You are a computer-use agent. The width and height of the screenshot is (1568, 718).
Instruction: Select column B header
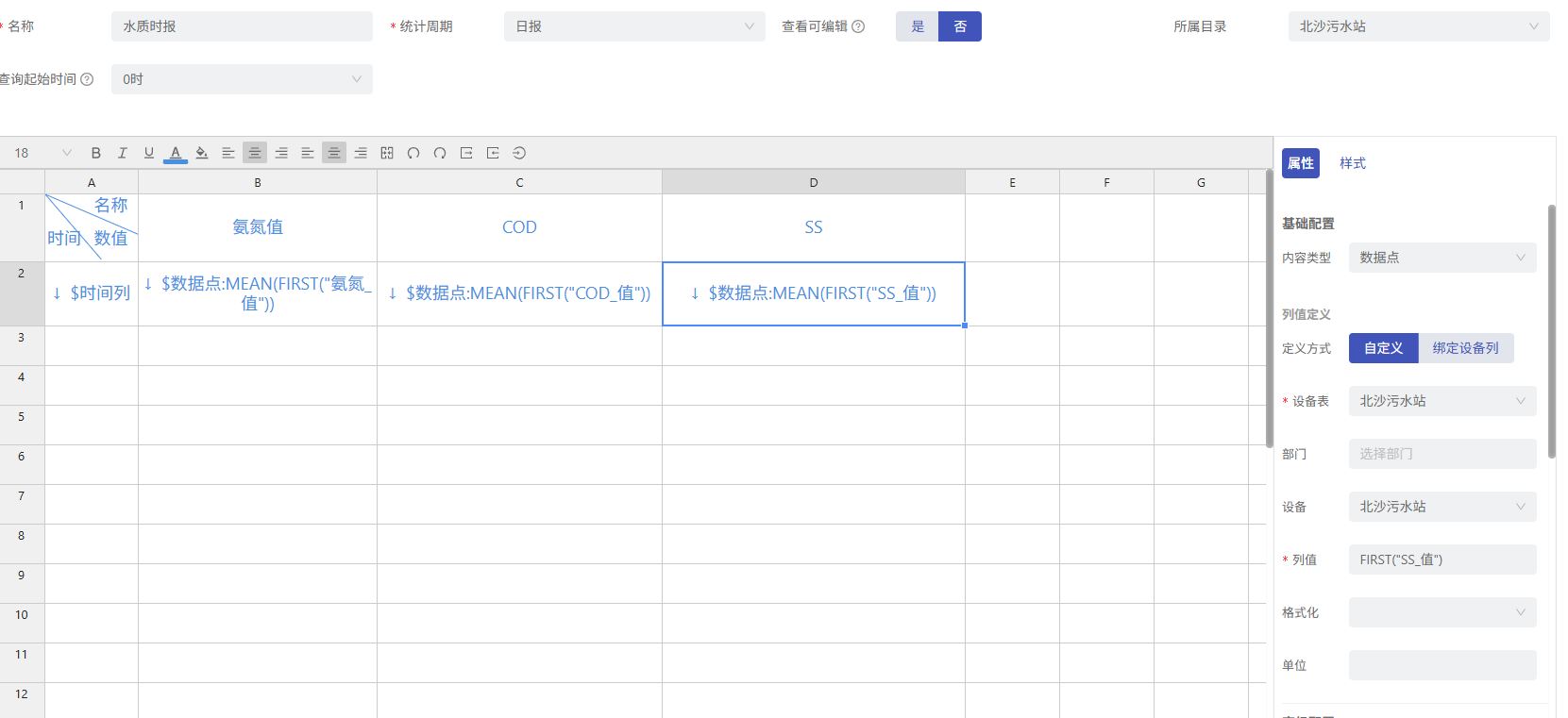coord(258,182)
